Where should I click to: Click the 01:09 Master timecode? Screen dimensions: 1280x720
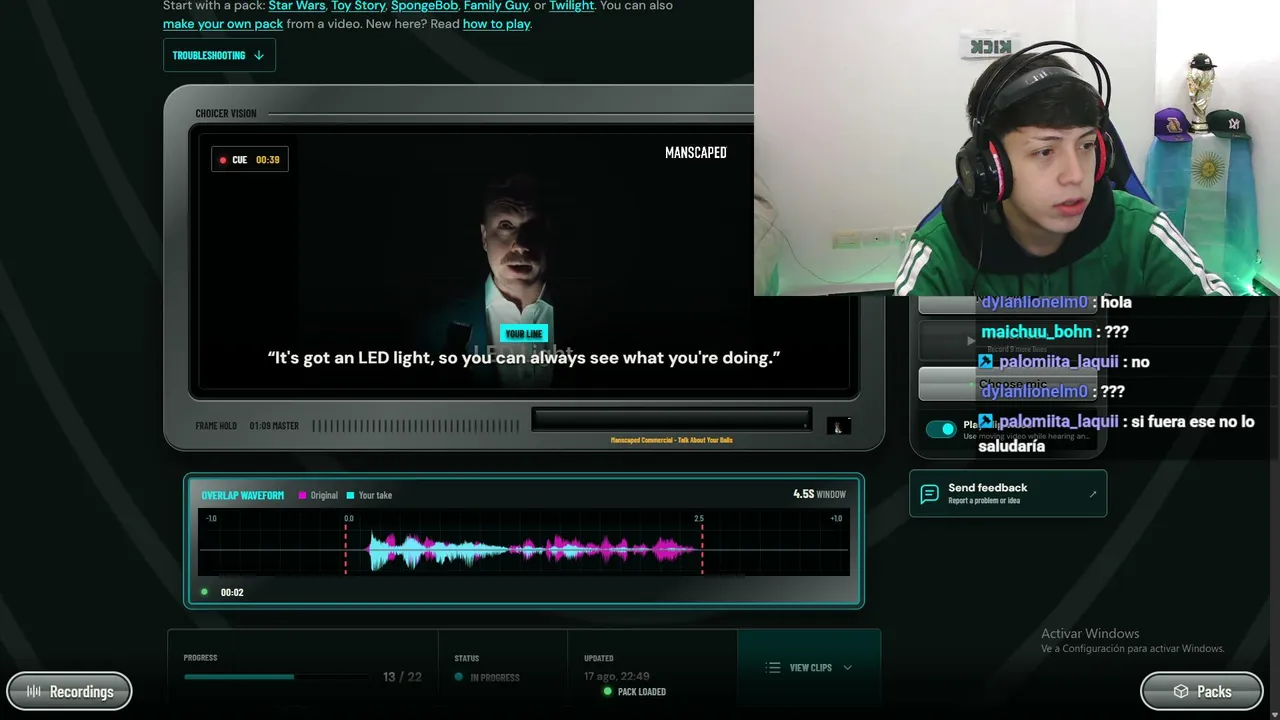pyautogui.click(x=274, y=426)
